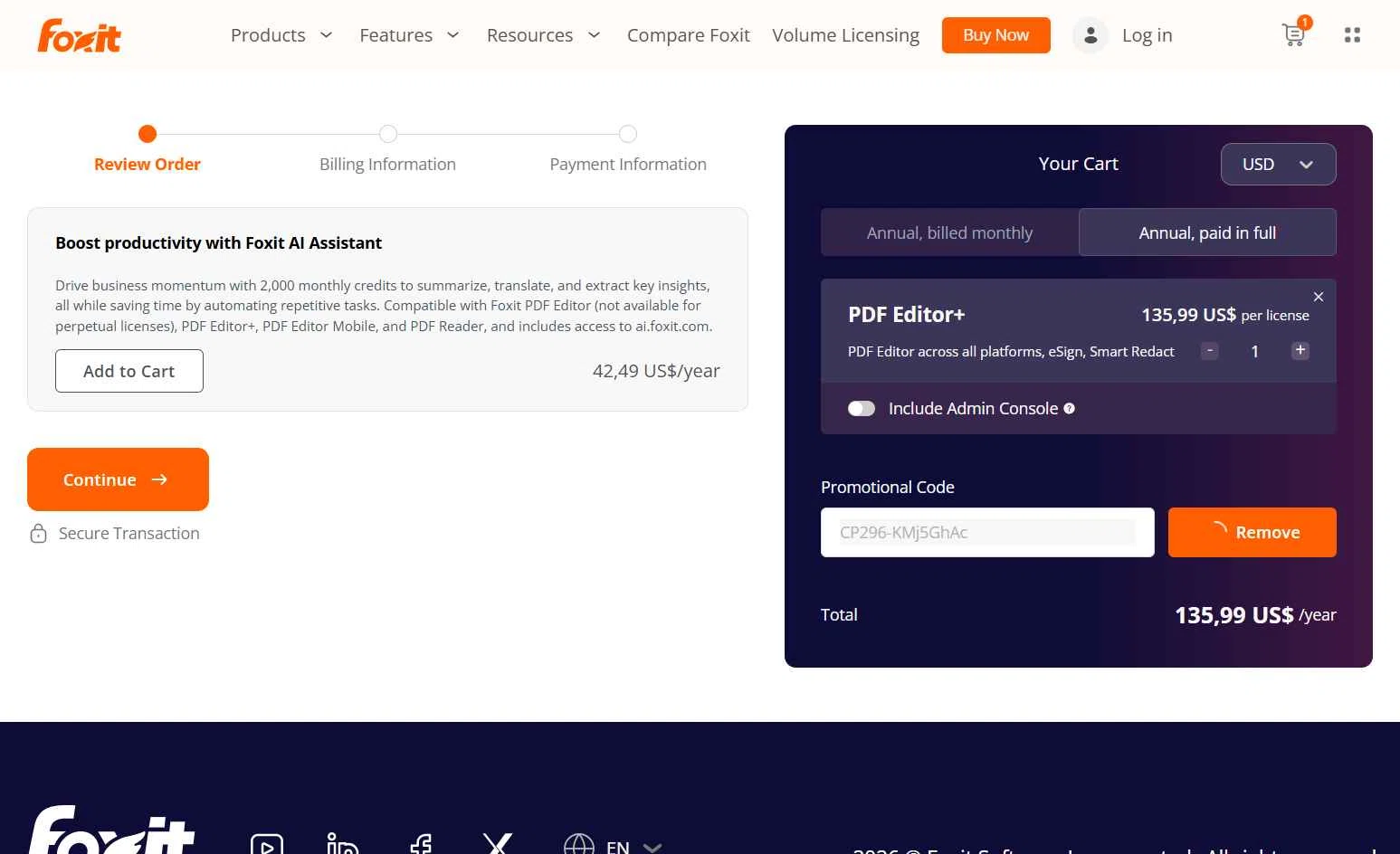This screenshot has width=1400, height=854.
Task: Open Foxit X social icon
Action: (x=498, y=843)
